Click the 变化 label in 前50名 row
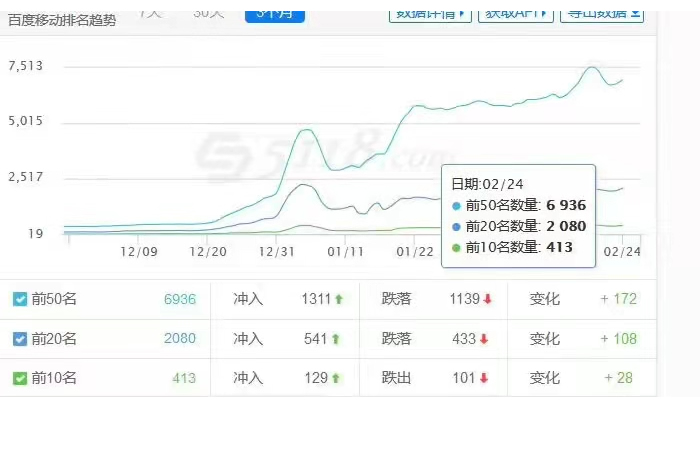 pos(545,299)
